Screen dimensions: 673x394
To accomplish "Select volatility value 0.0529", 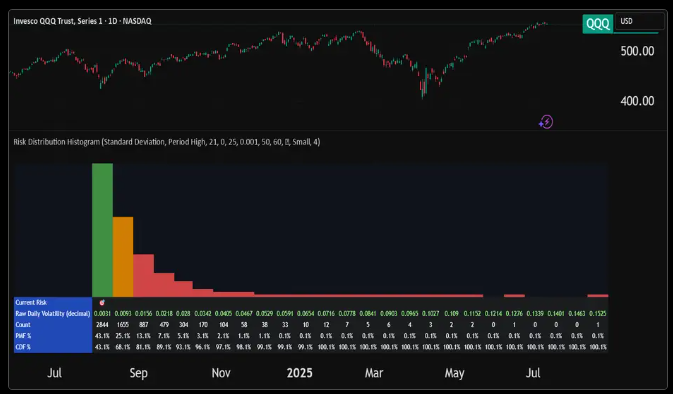I will pyautogui.click(x=264, y=314).
